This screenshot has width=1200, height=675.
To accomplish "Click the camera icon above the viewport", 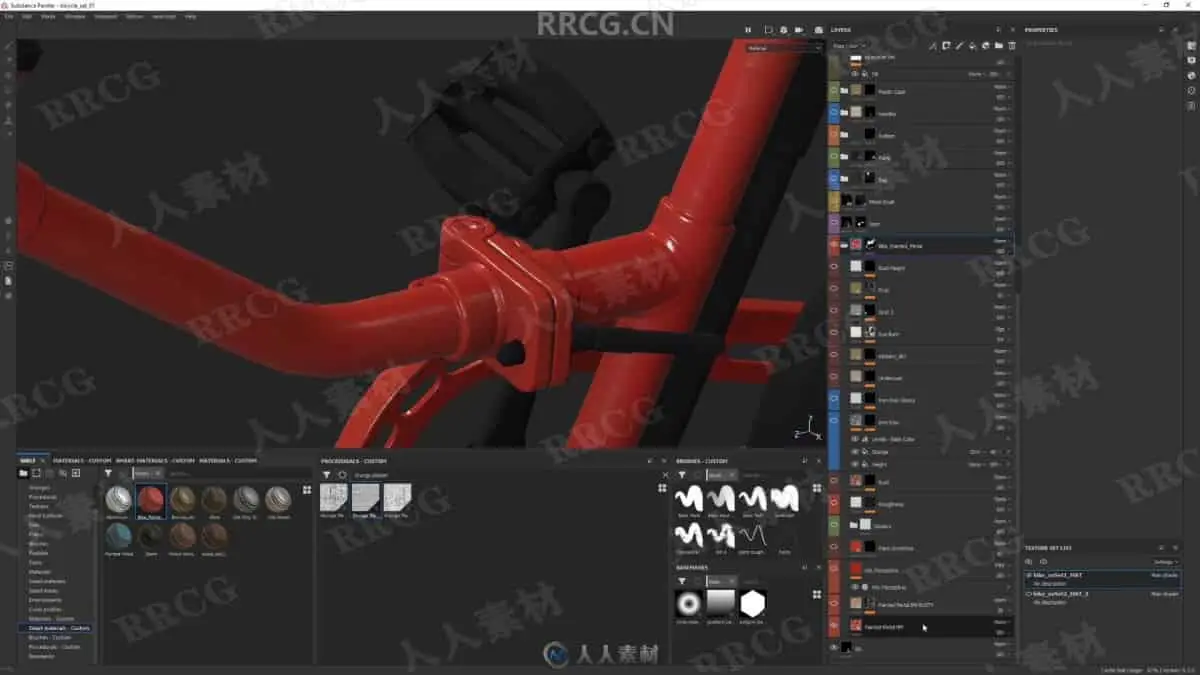I will (818, 30).
